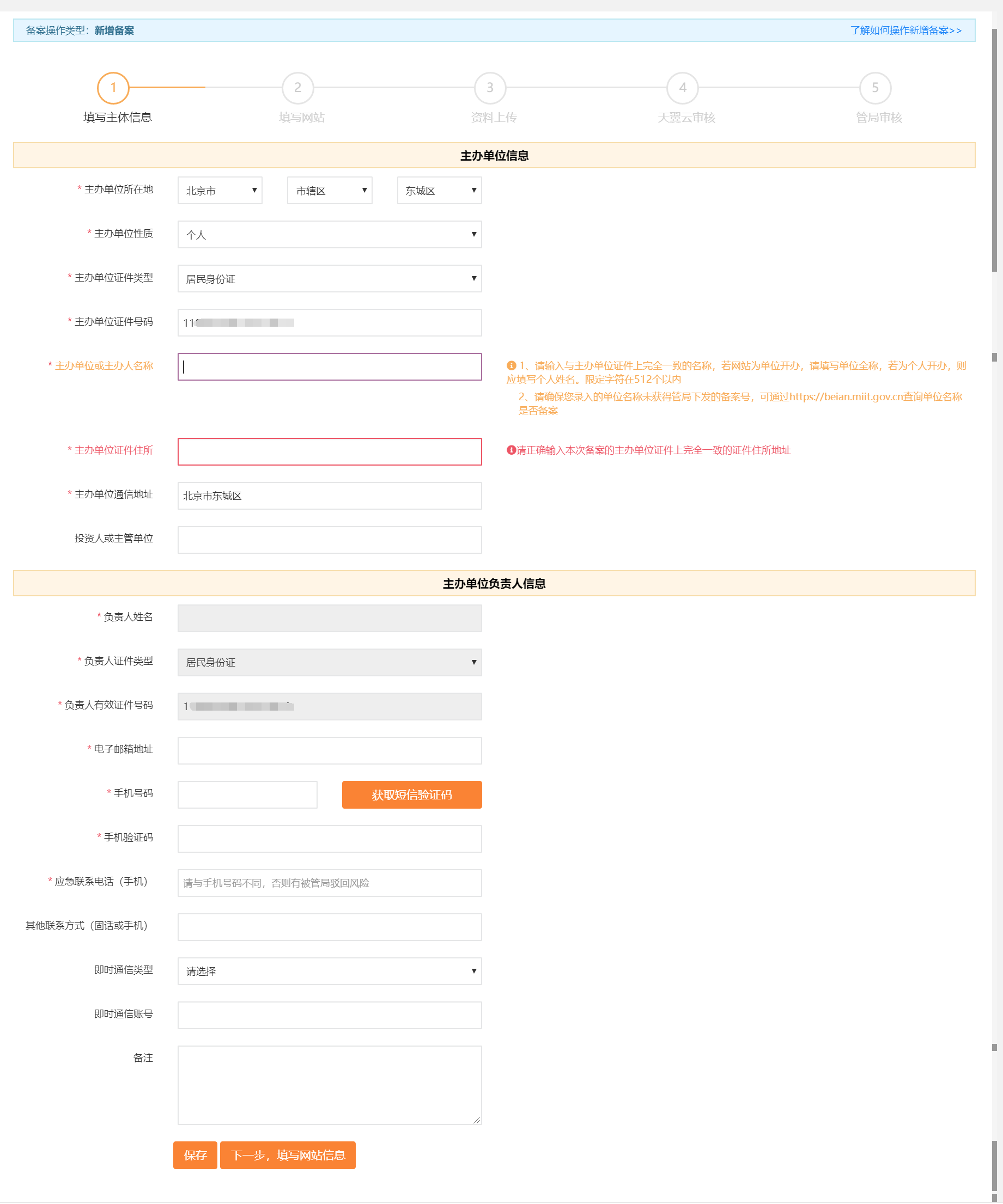Viewport: 1003px width, 1204px height.
Task: Click step 3 资料上传 circle
Action: click(x=490, y=88)
